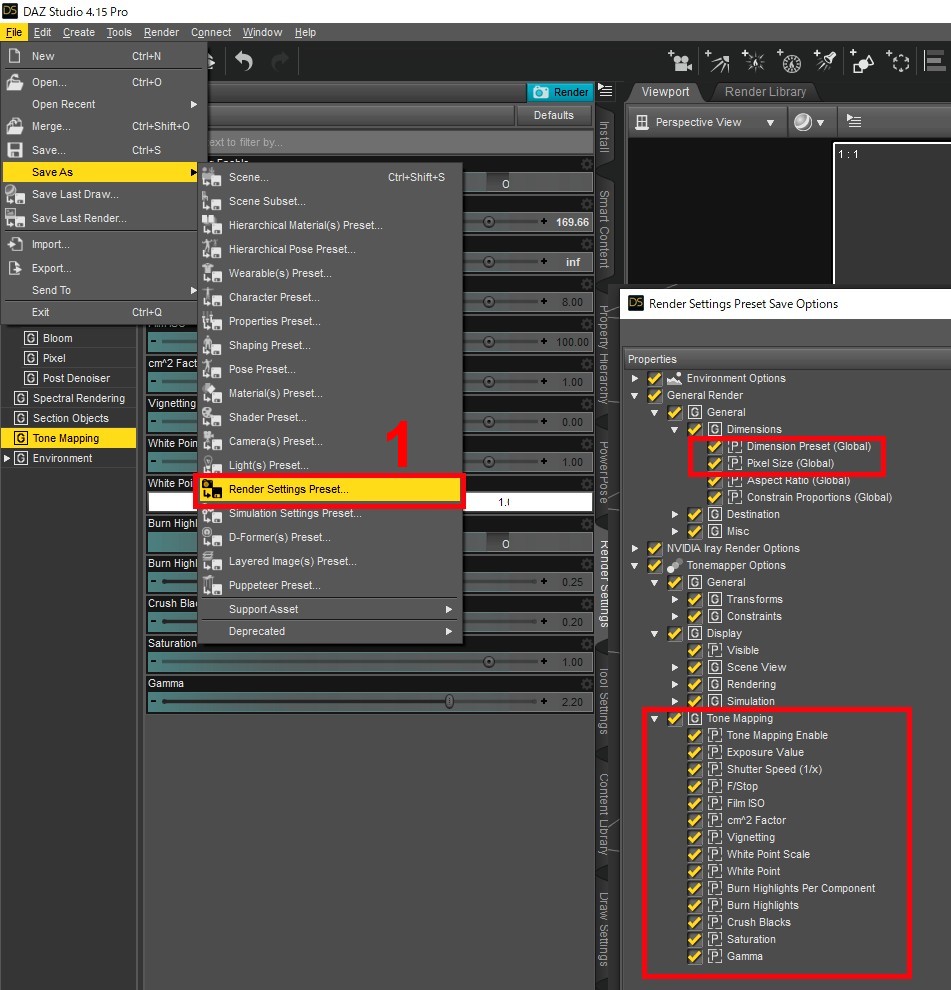Expand the Environment Options tree node

click(635, 378)
